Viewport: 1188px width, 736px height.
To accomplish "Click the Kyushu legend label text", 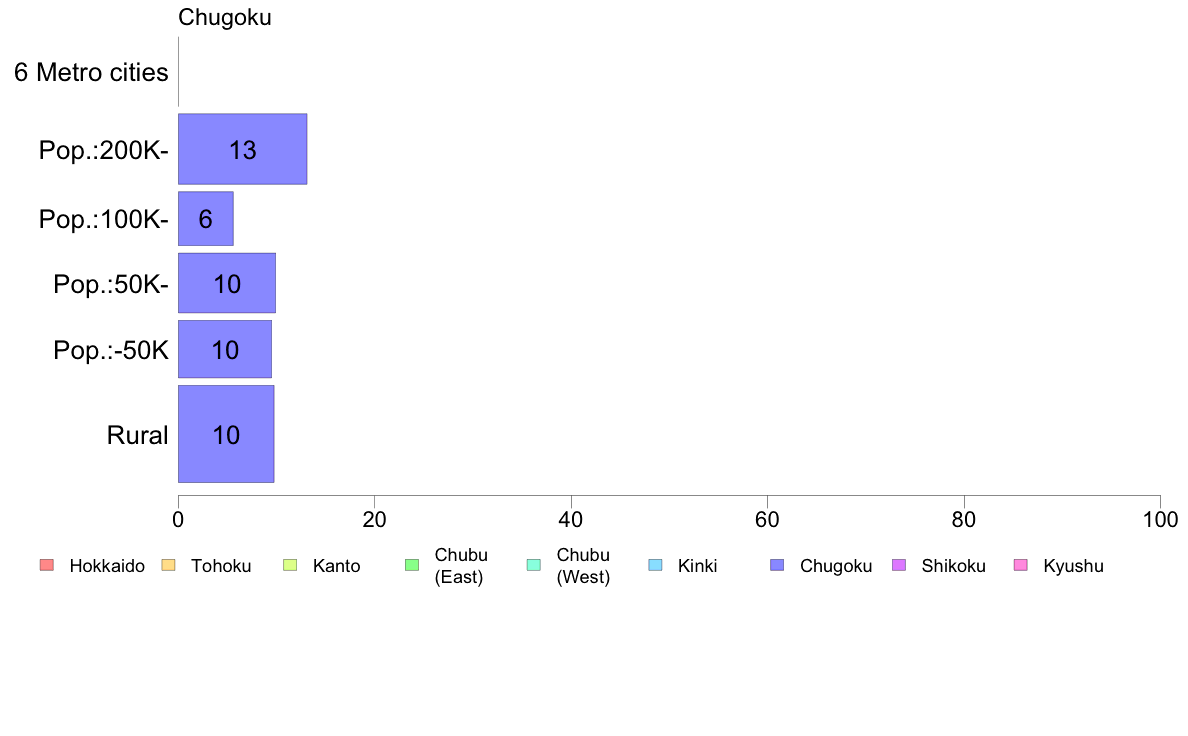I will [1073, 566].
